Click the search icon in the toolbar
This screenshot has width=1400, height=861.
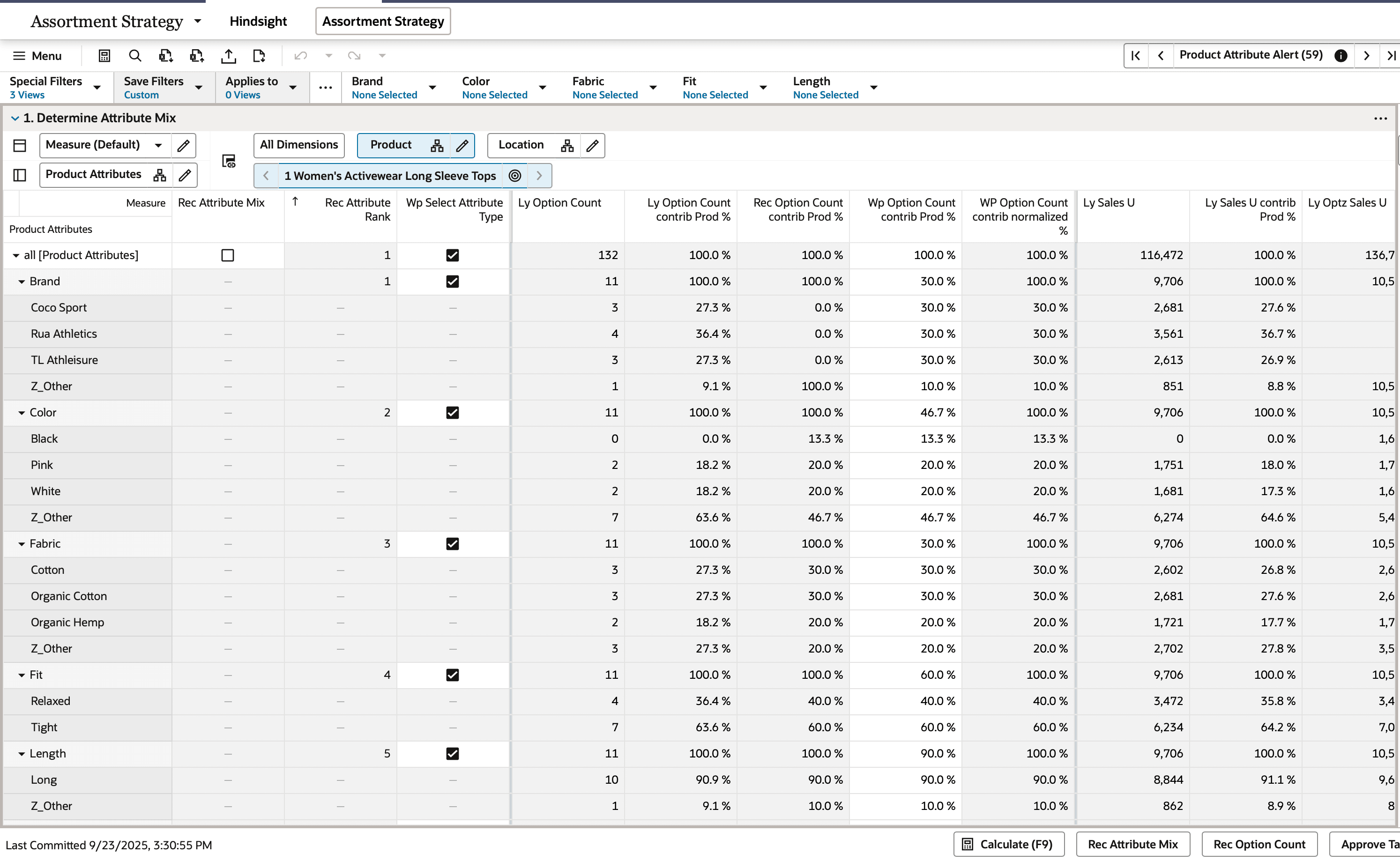pos(135,55)
